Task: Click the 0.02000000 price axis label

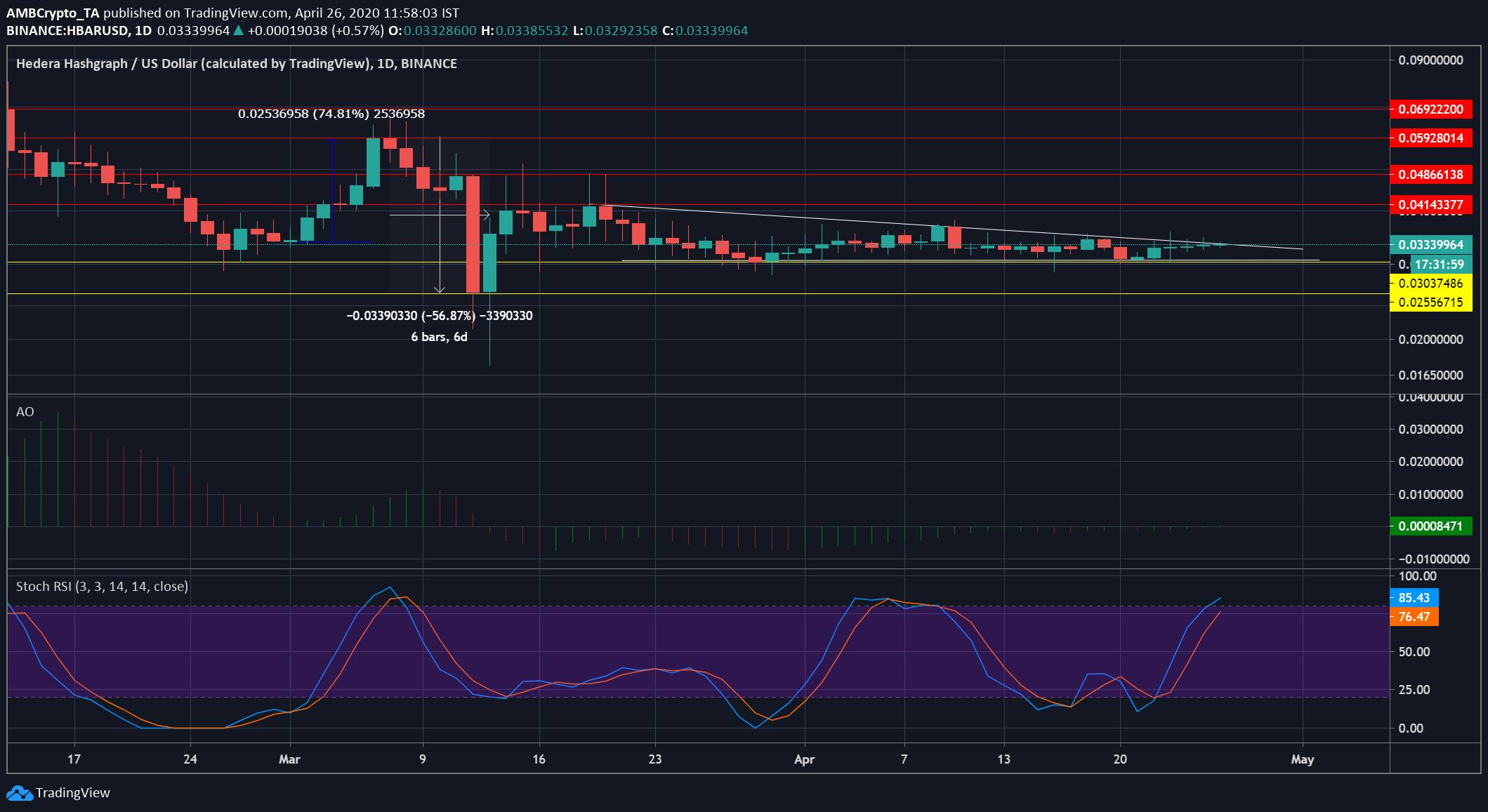Action: 1431,340
